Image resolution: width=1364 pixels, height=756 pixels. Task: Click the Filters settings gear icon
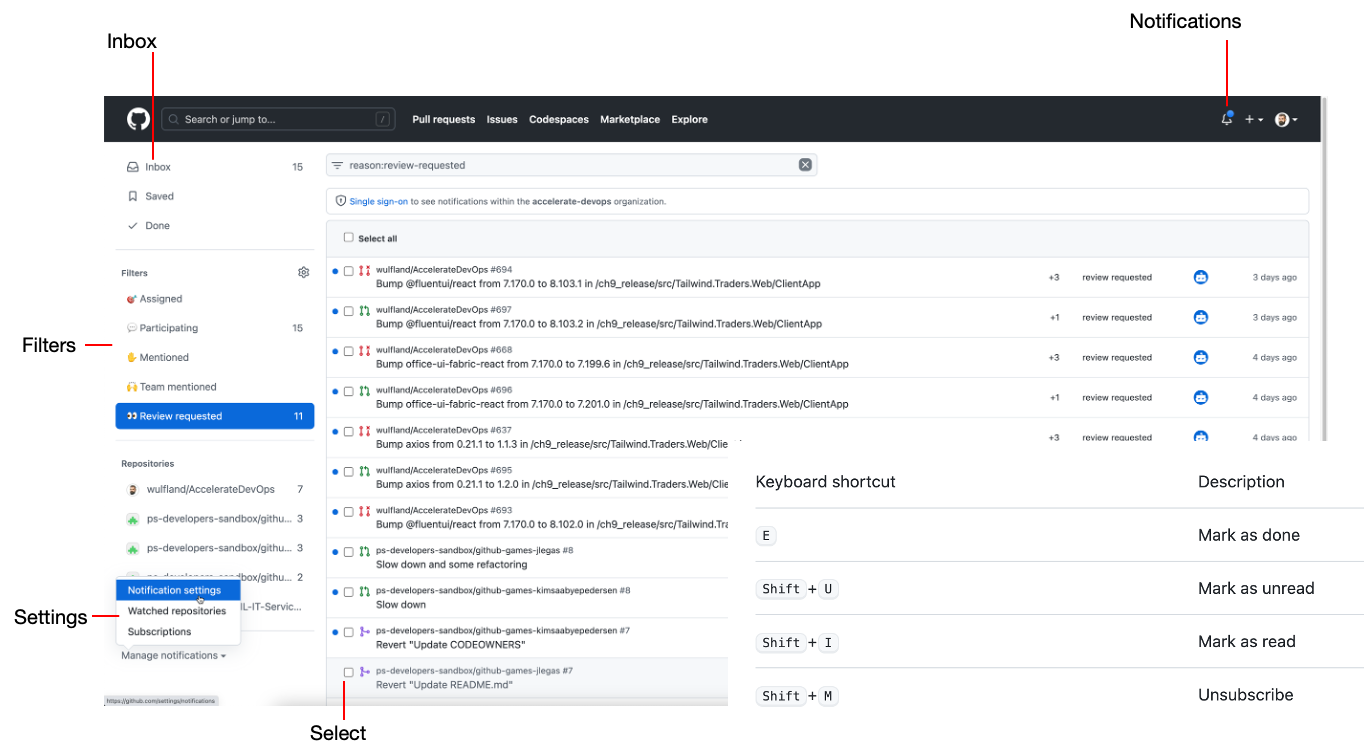click(303, 272)
